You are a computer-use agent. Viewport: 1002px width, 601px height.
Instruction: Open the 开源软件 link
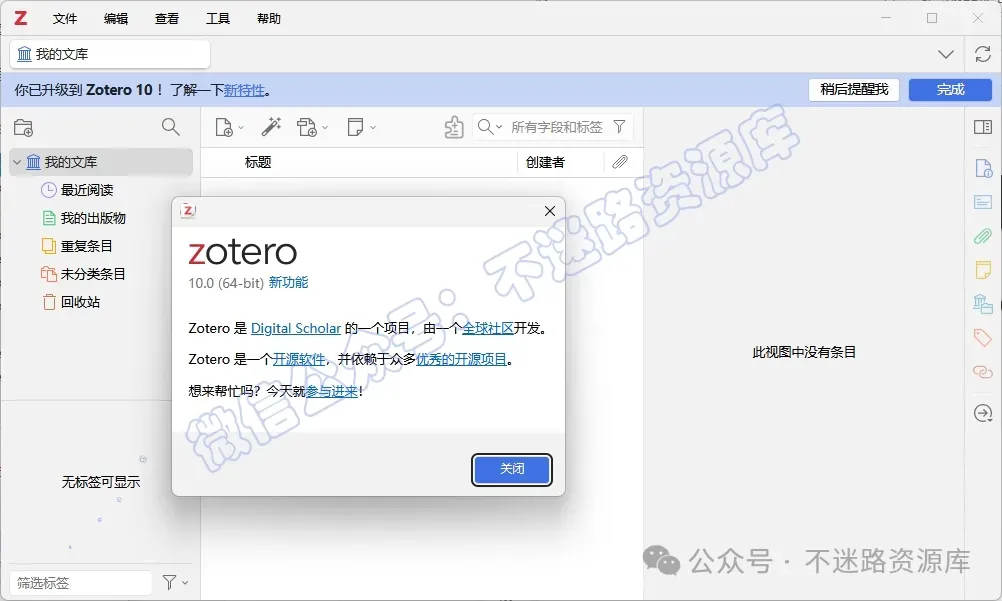[x=299, y=359]
